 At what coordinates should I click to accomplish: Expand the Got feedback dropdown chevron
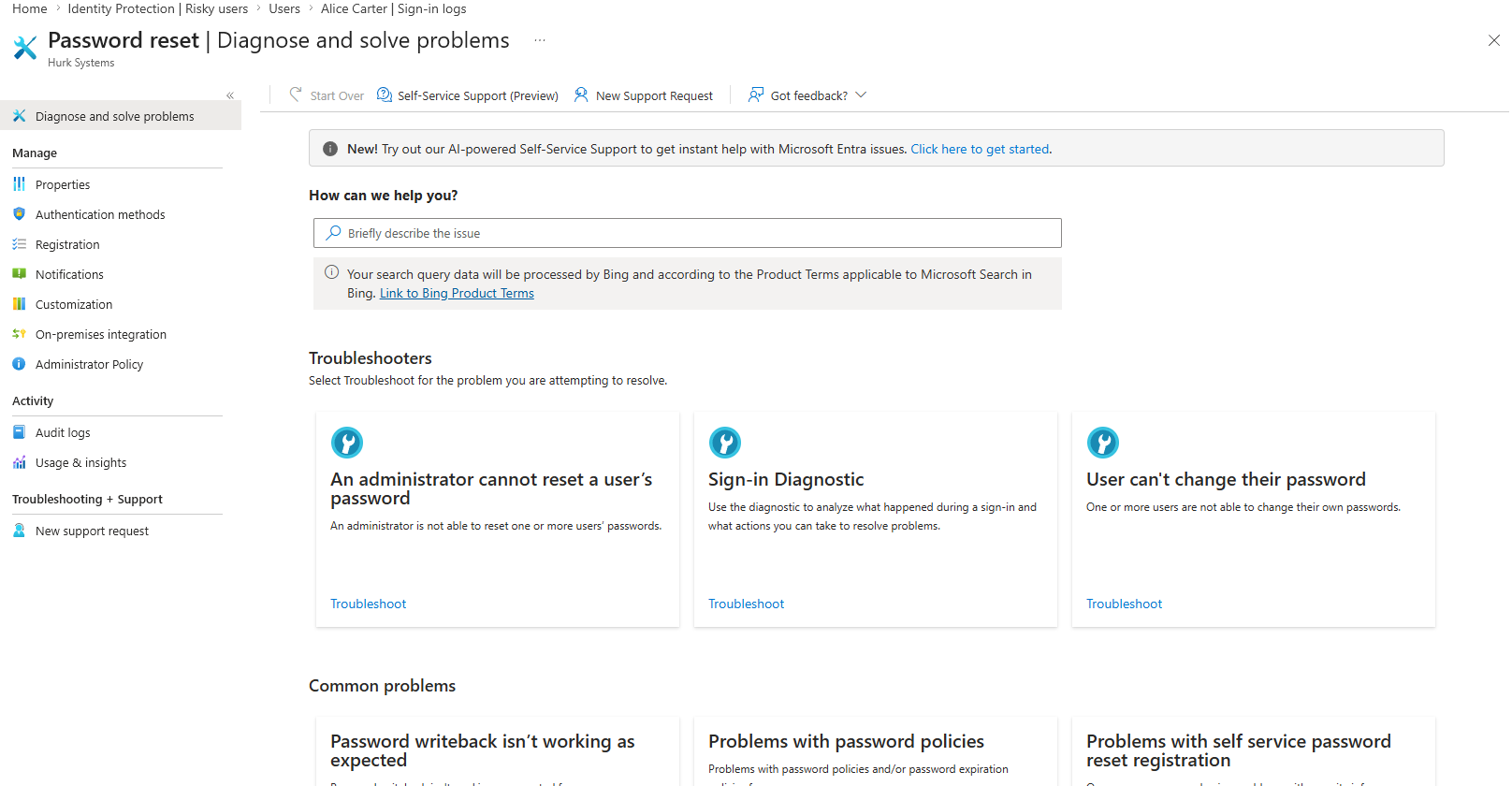[862, 95]
